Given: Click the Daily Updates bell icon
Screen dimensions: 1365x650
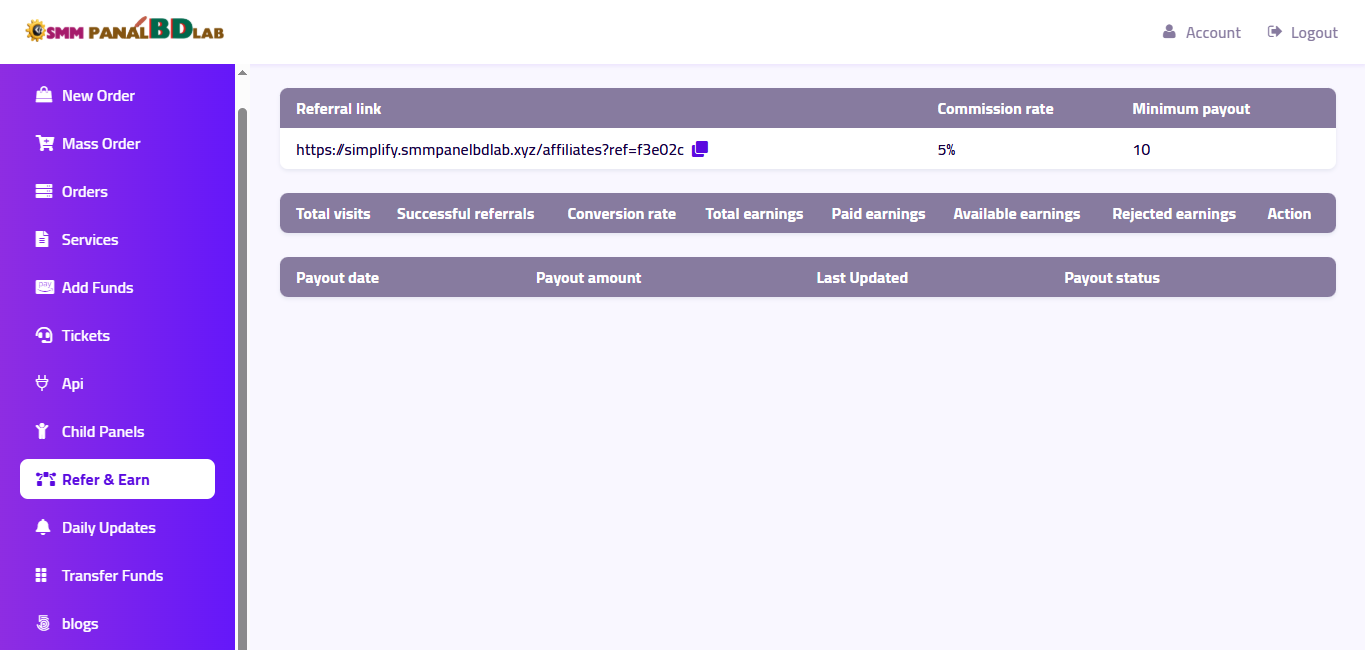Looking at the screenshot, I should point(42,528).
